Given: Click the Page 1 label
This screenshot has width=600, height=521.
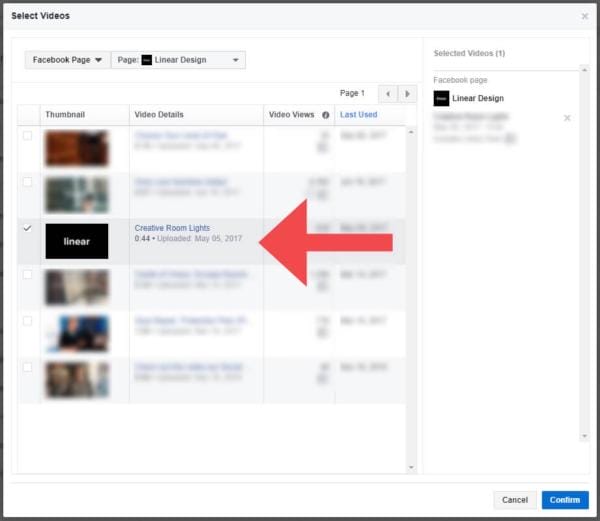Looking at the screenshot, I should click(x=352, y=93).
